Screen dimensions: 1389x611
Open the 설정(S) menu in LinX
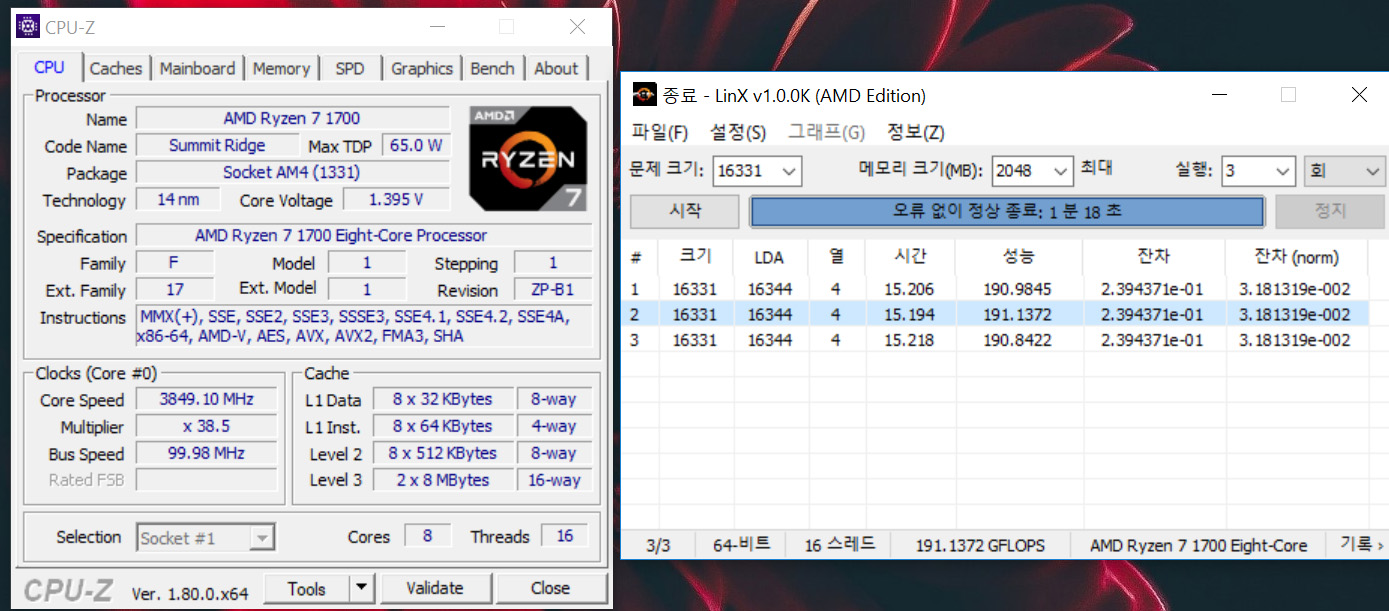pyautogui.click(x=738, y=132)
